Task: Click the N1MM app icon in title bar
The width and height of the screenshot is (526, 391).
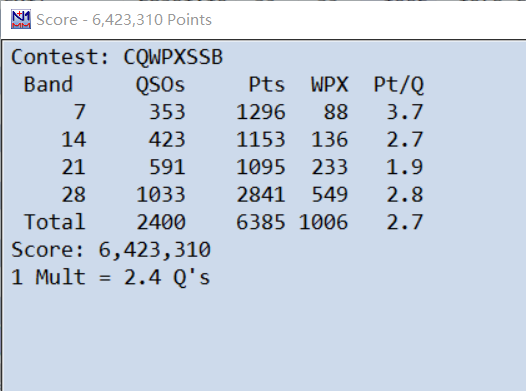Action: tap(21, 19)
